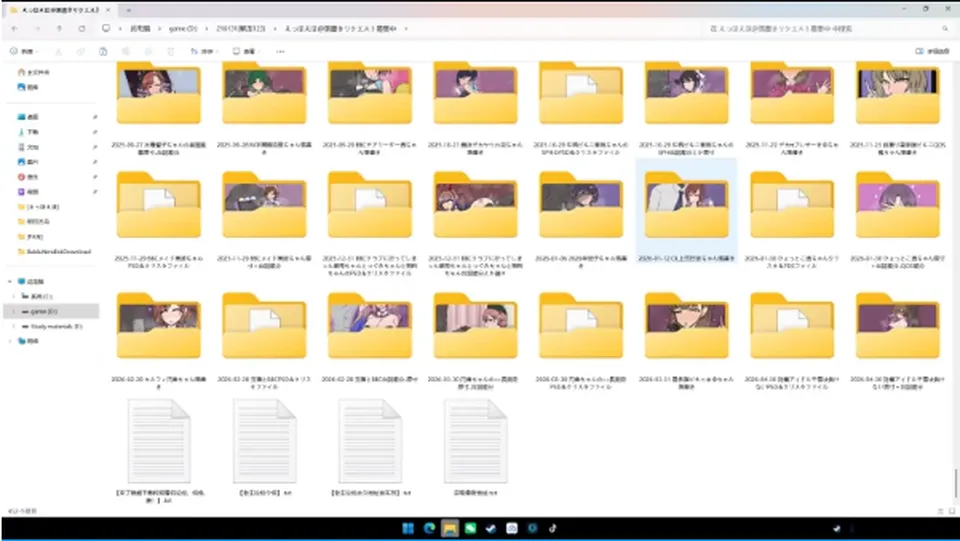Select the highlighted folder dated 2026-01-12

coord(686,213)
